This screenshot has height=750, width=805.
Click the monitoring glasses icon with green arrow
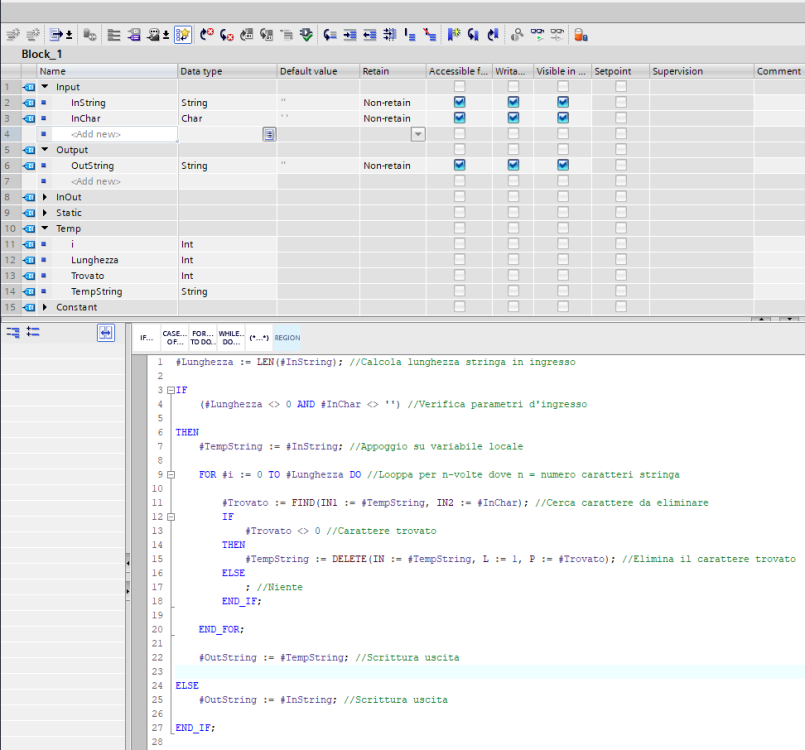click(x=537, y=34)
